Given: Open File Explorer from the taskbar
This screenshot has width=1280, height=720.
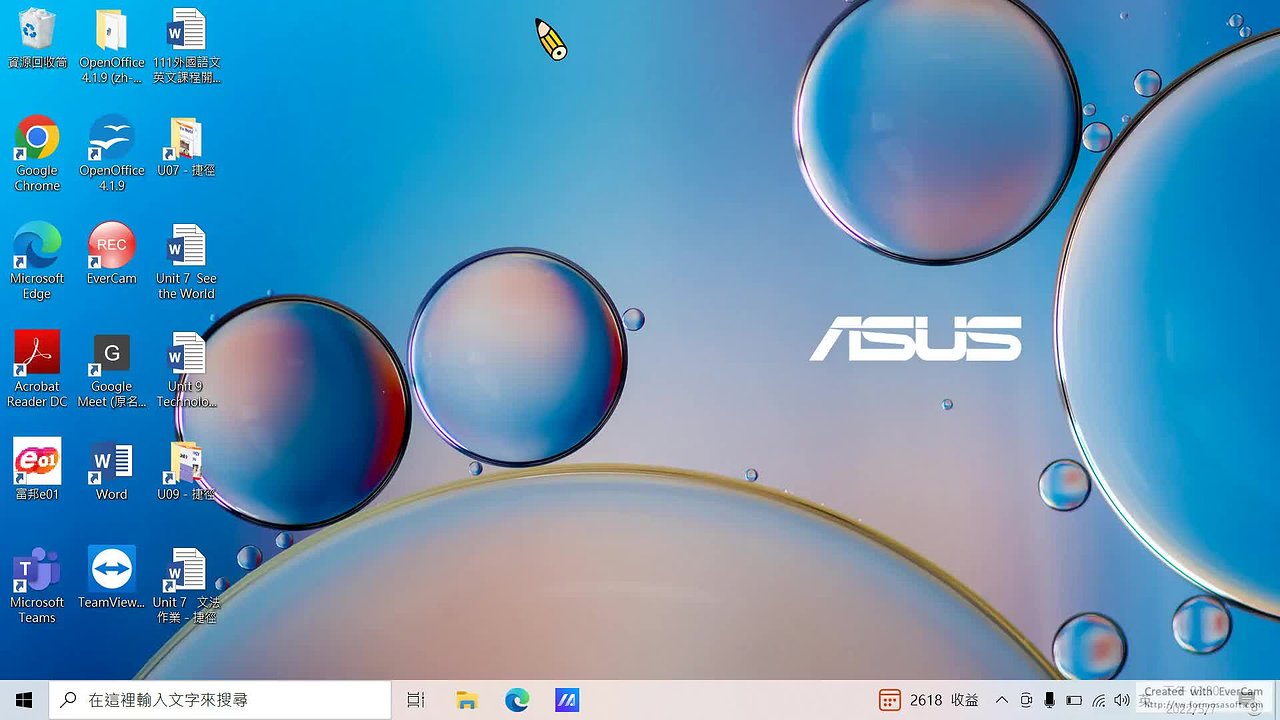Looking at the screenshot, I should click(x=466, y=700).
